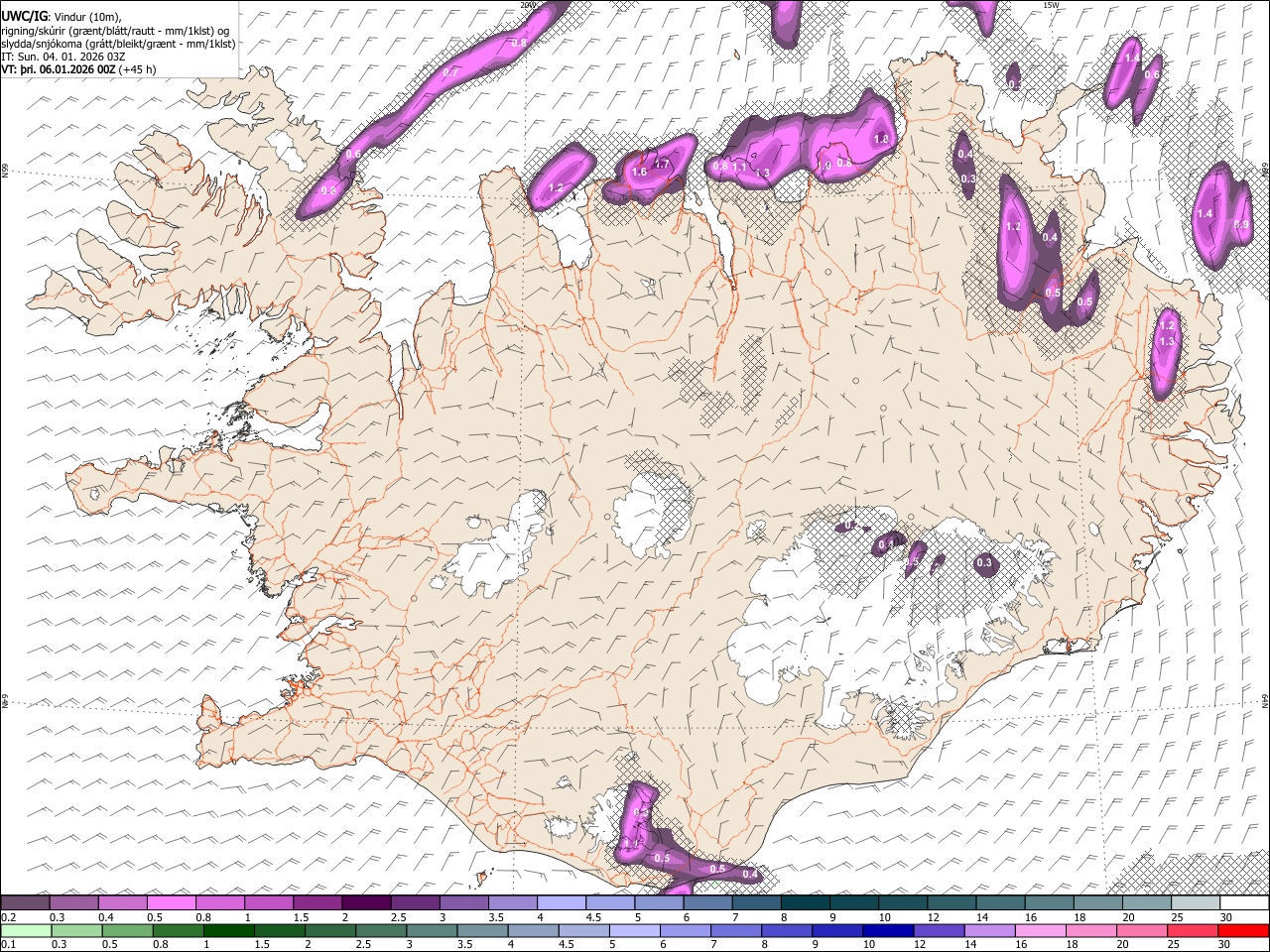1270x952 pixels.
Task: Pick the lavender 4 swatch in the upper color scale
Action: [562, 902]
